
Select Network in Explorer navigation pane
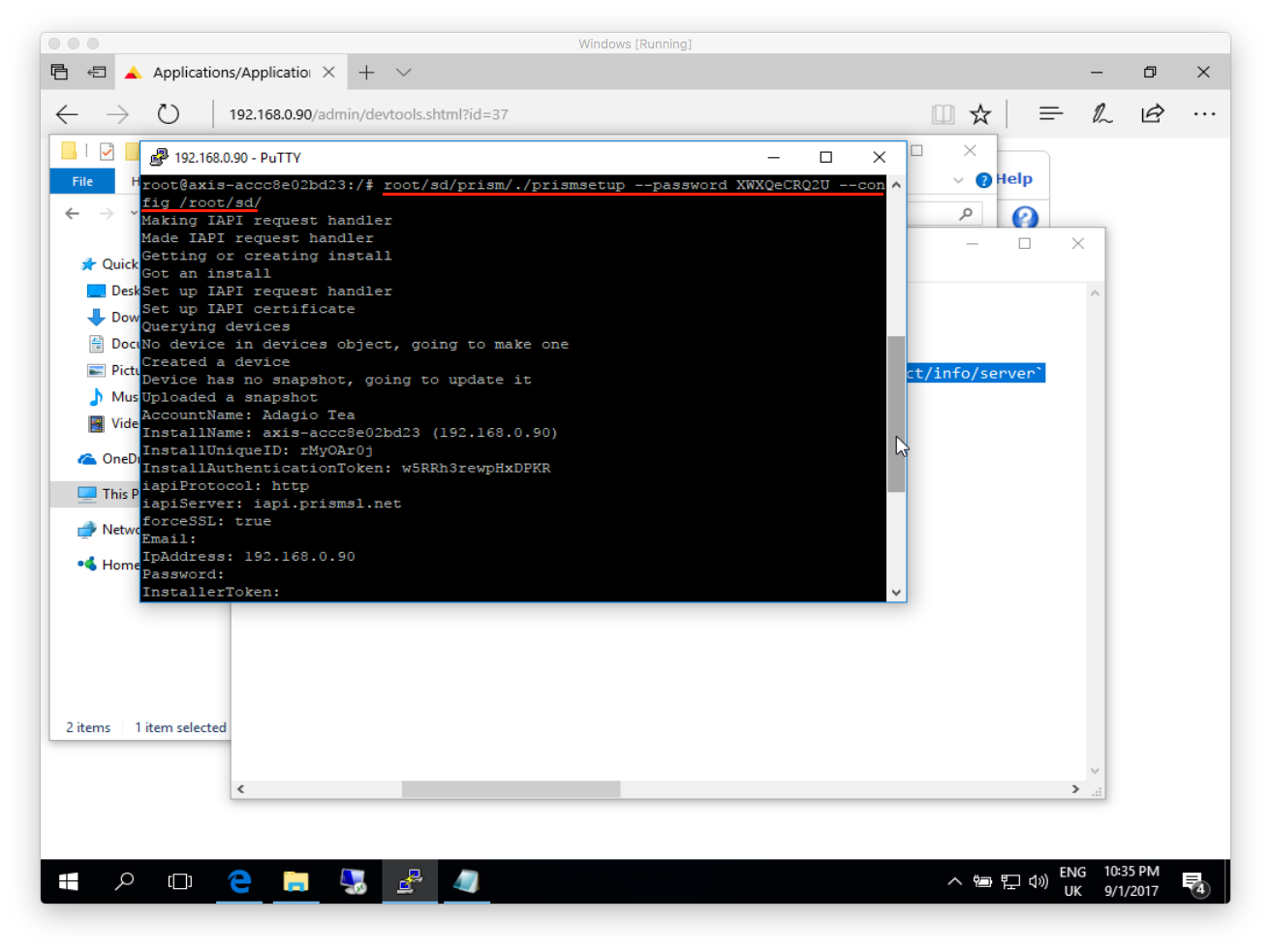108,530
